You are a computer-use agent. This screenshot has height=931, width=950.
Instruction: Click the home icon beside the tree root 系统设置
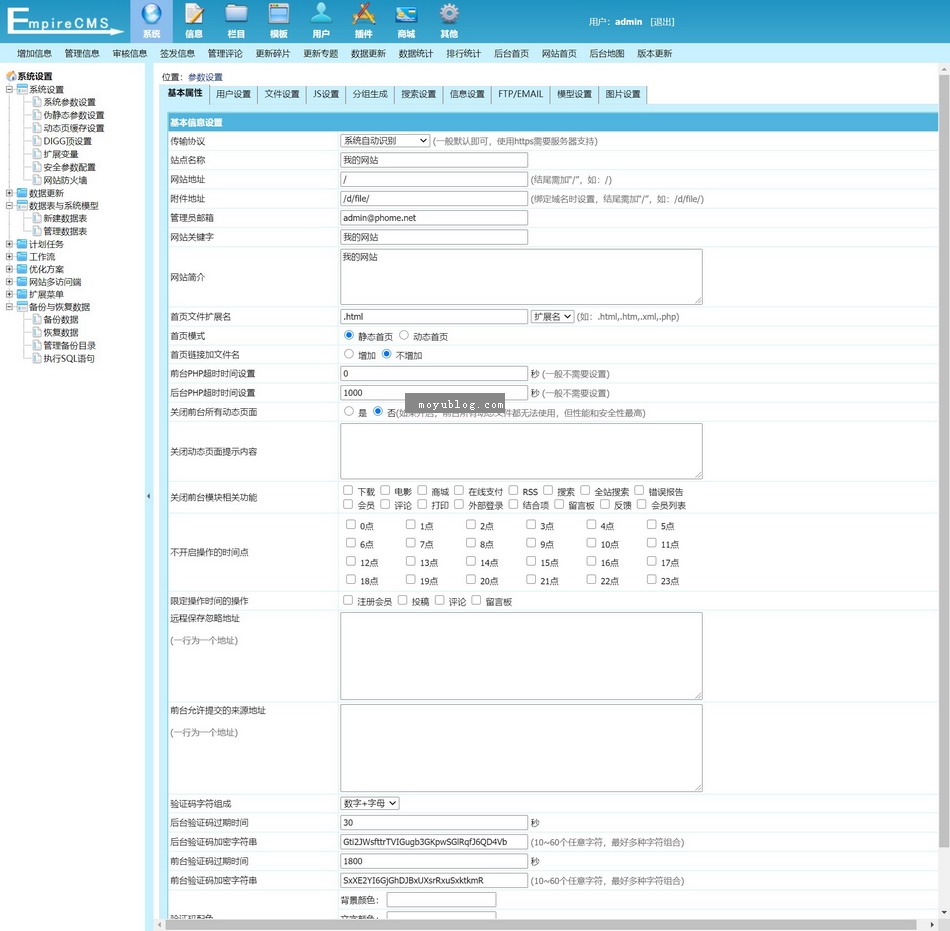pos(11,76)
